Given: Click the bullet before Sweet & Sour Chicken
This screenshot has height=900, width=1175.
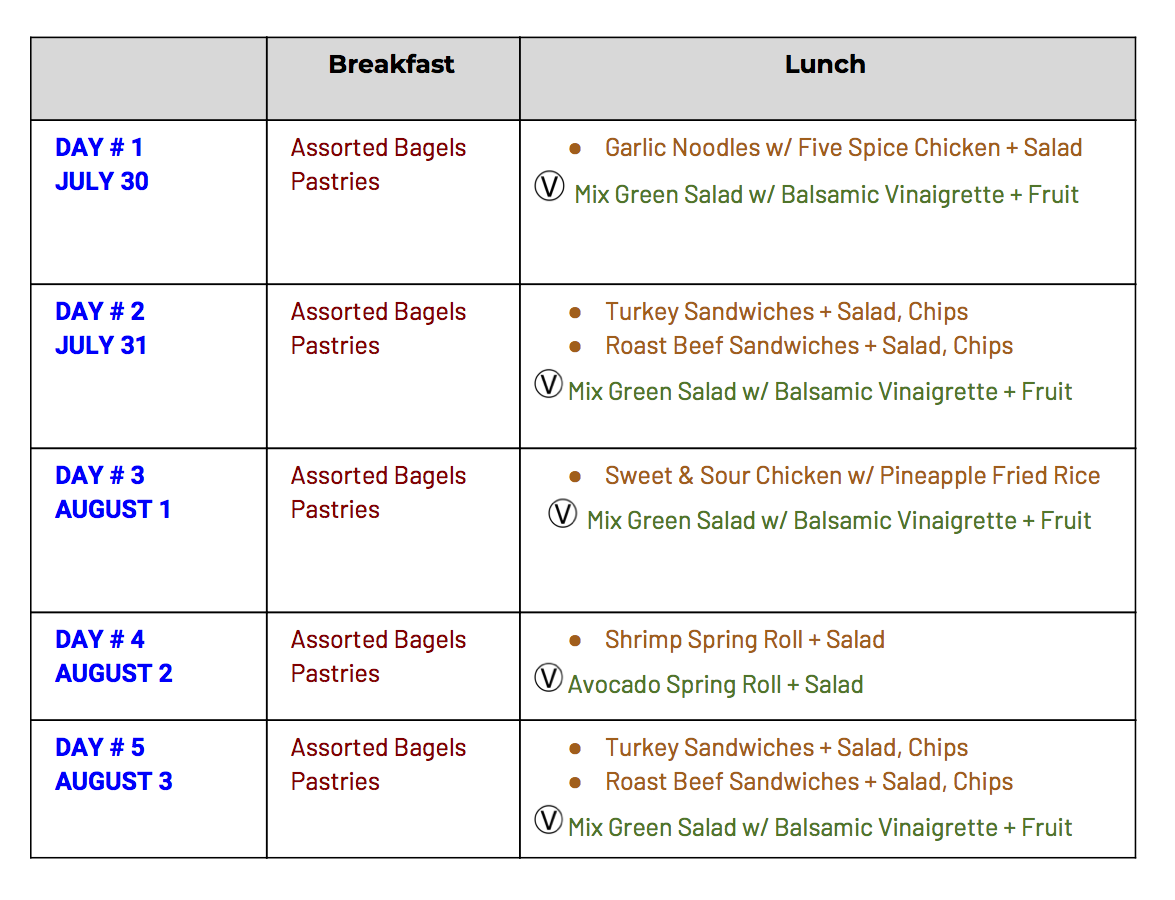Looking at the screenshot, I should click(x=575, y=476).
